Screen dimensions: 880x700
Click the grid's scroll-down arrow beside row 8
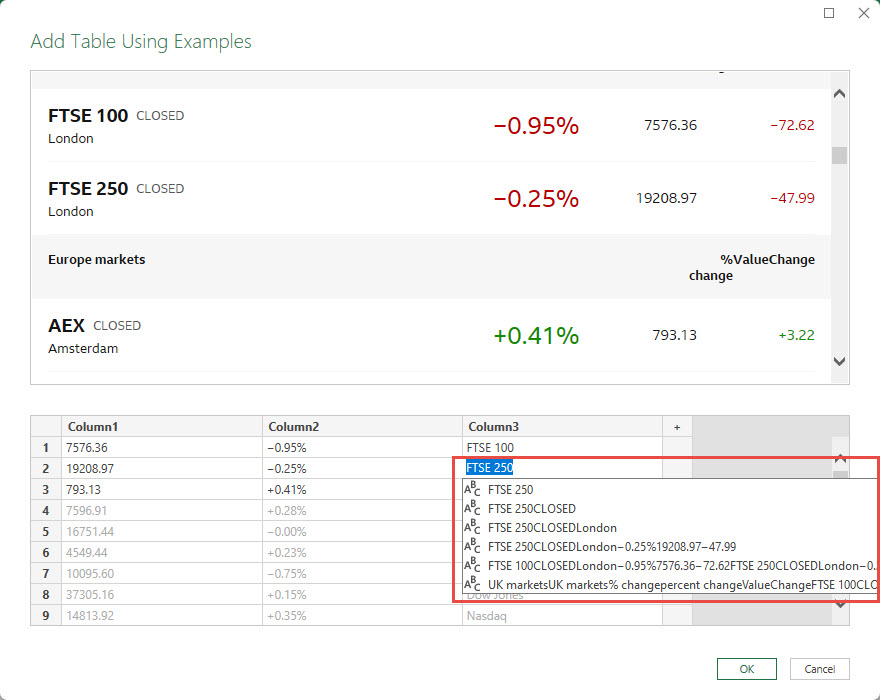840,603
